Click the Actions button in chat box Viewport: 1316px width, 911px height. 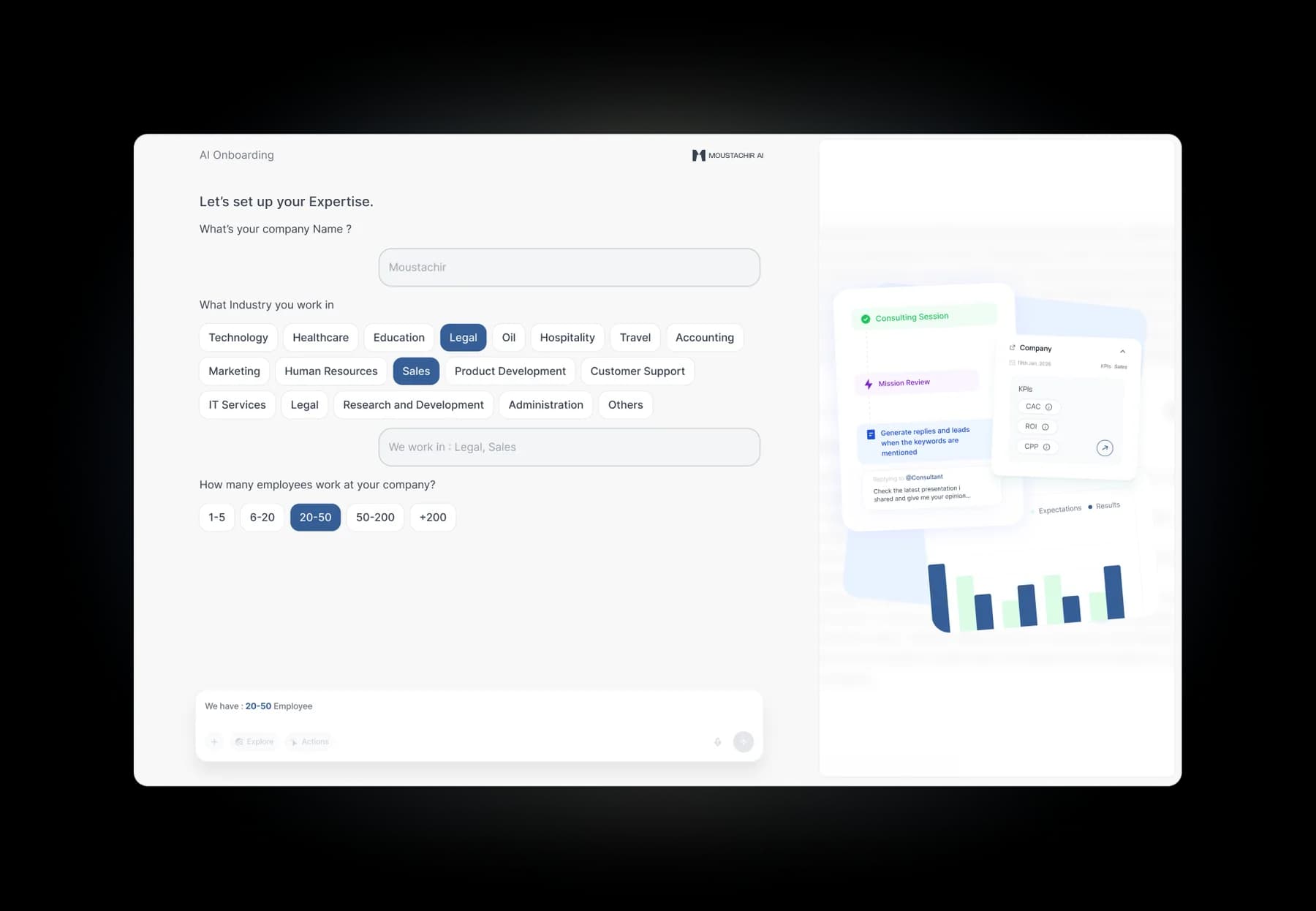pos(310,741)
